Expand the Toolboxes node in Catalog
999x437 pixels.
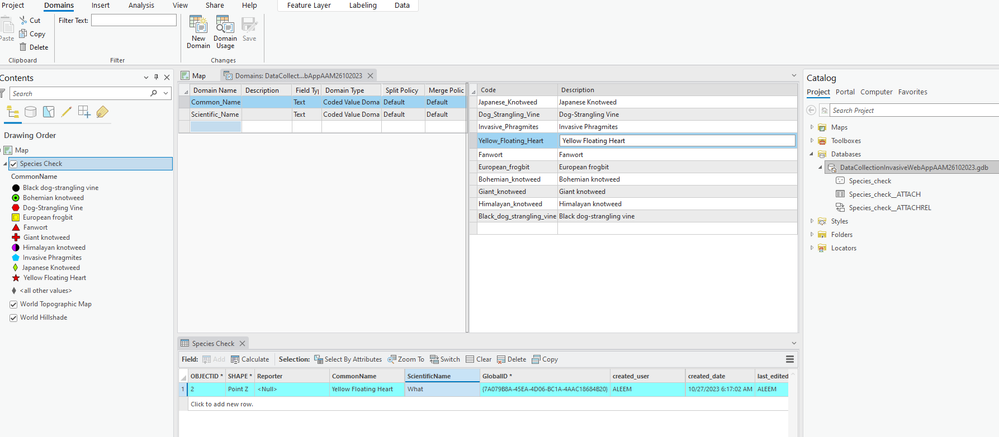(812, 141)
